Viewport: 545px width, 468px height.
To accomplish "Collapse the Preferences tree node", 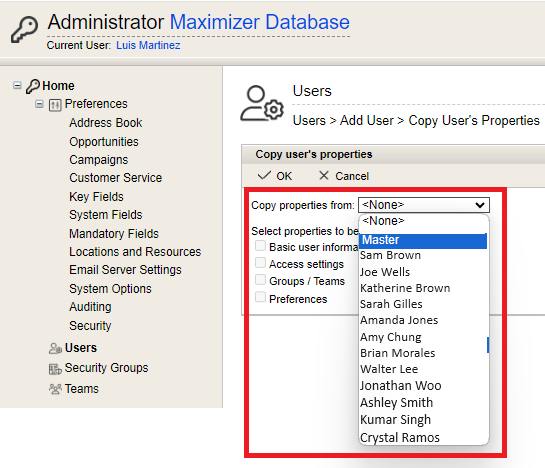I will pos(39,104).
